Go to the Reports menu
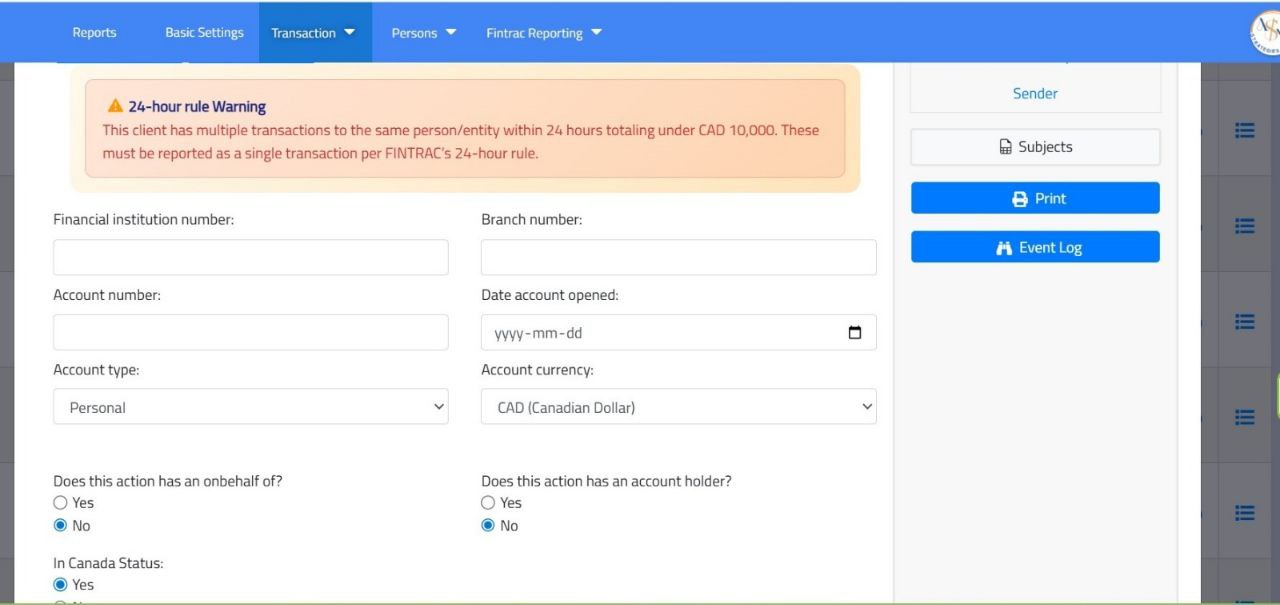Image resolution: width=1280 pixels, height=605 pixels. tap(94, 32)
